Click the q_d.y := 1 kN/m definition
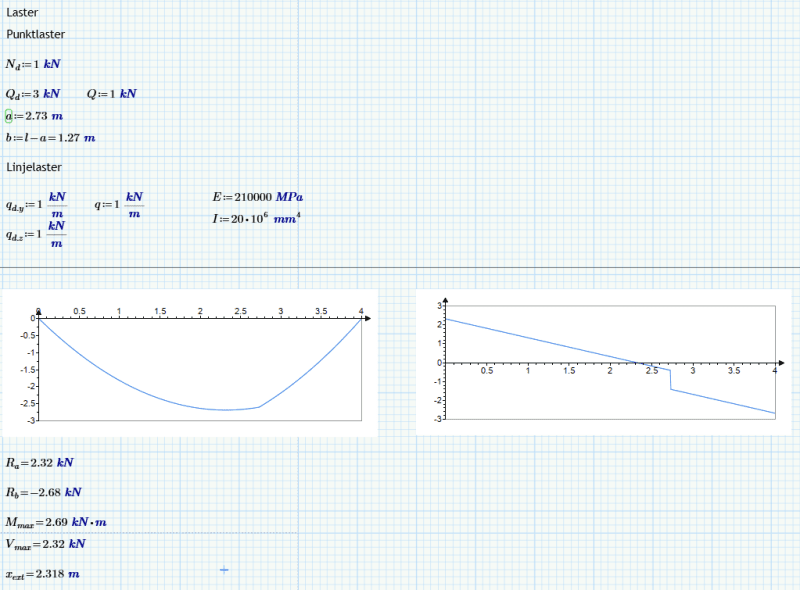This screenshot has height=590, width=800. 36,205
